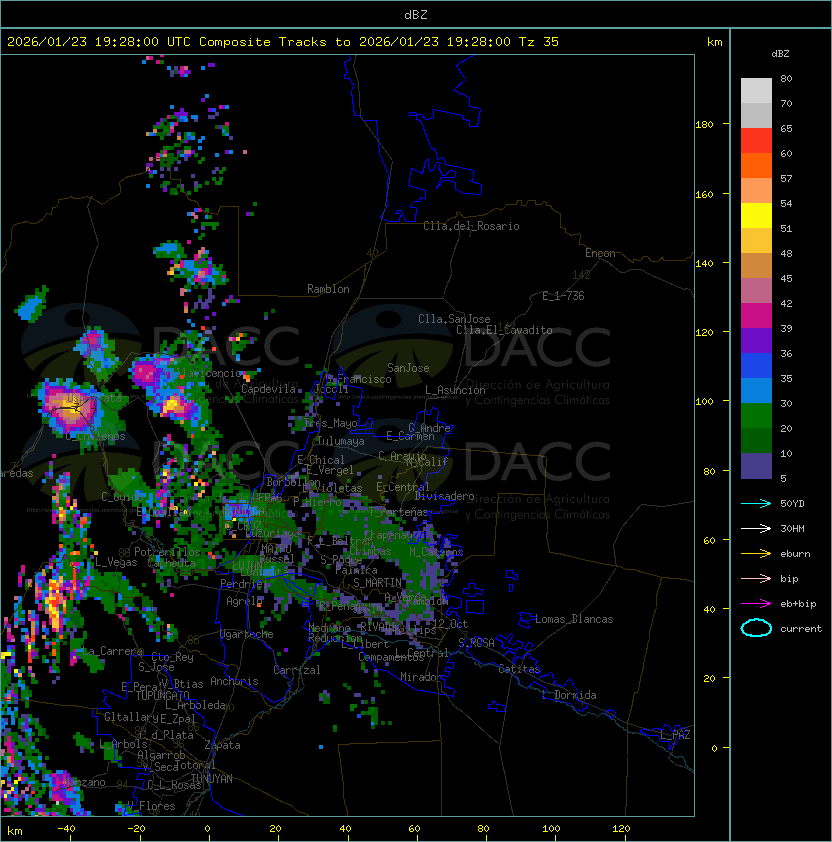Click the 'dBZ' heading above the color scale
The height and width of the screenshot is (842, 832).
(x=780, y=54)
